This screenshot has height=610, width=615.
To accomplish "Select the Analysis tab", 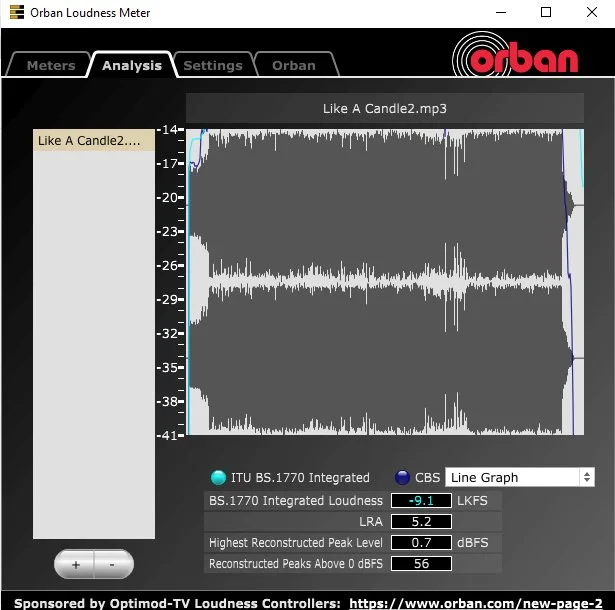I will click(131, 65).
